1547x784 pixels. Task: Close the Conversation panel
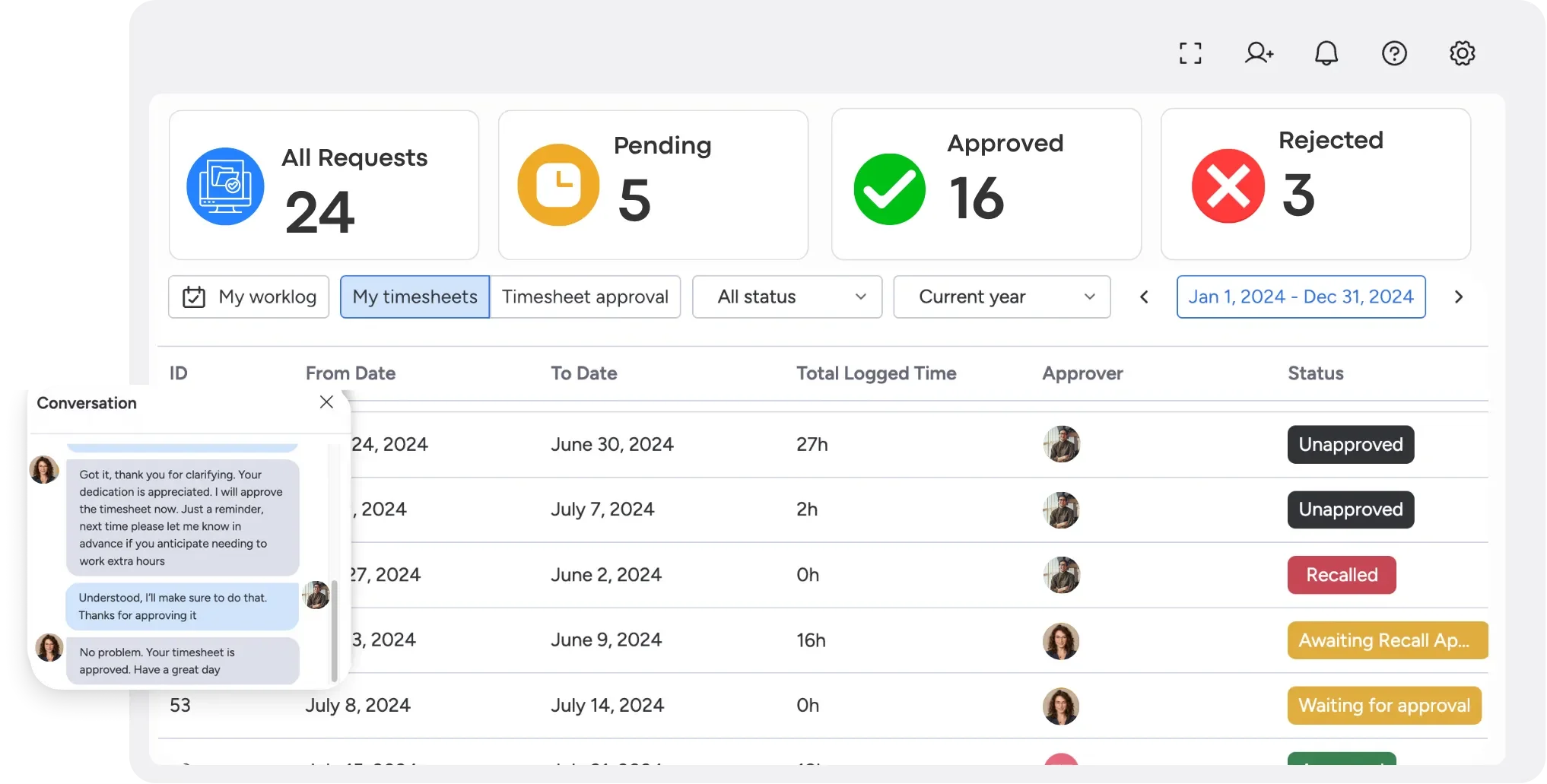(x=326, y=402)
